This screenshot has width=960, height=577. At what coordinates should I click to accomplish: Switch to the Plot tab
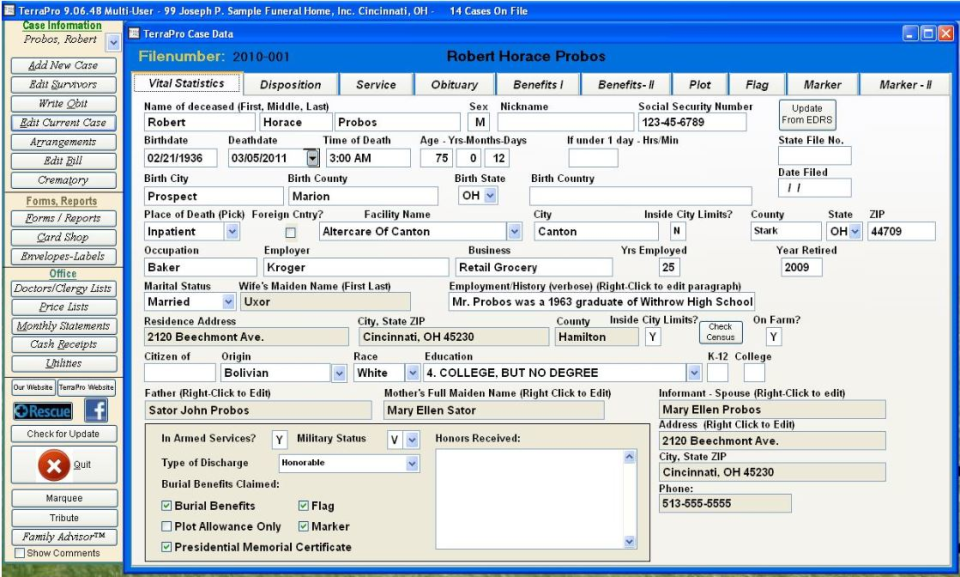click(x=700, y=85)
